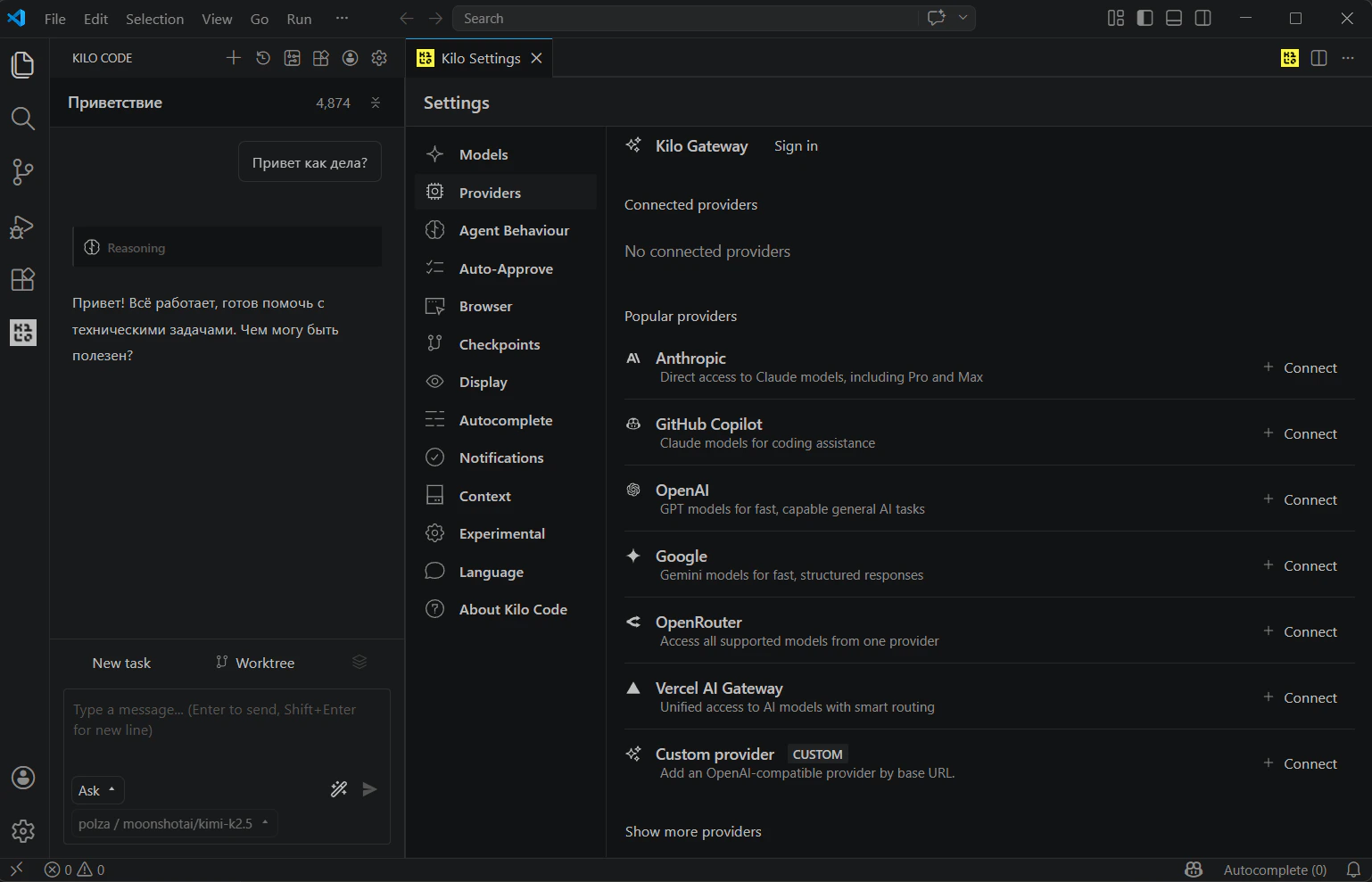Viewport: 1372px width, 882px height.
Task: Open Checkpoints settings section
Action: point(506,344)
